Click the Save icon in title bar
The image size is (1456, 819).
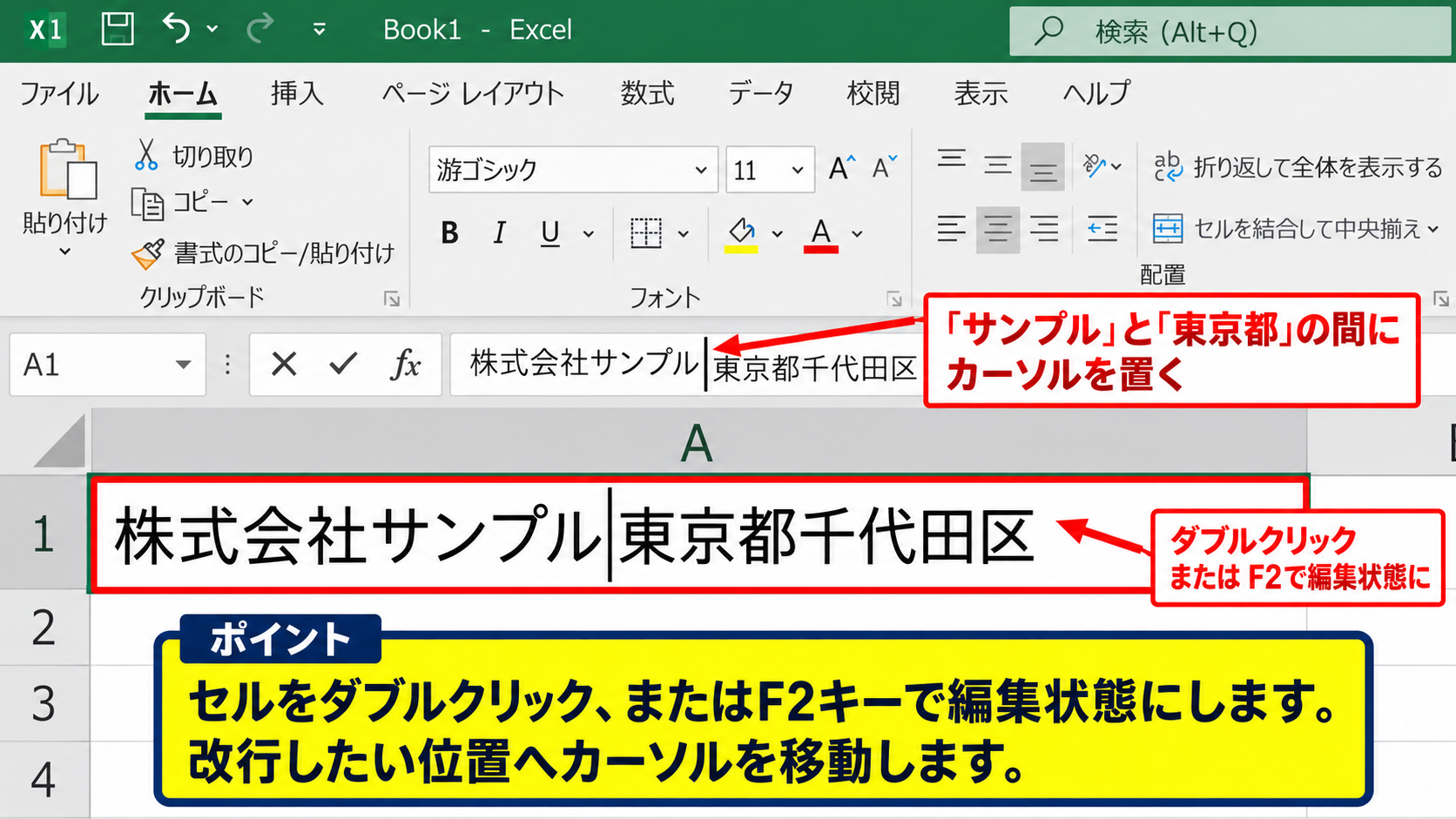pos(118,30)
